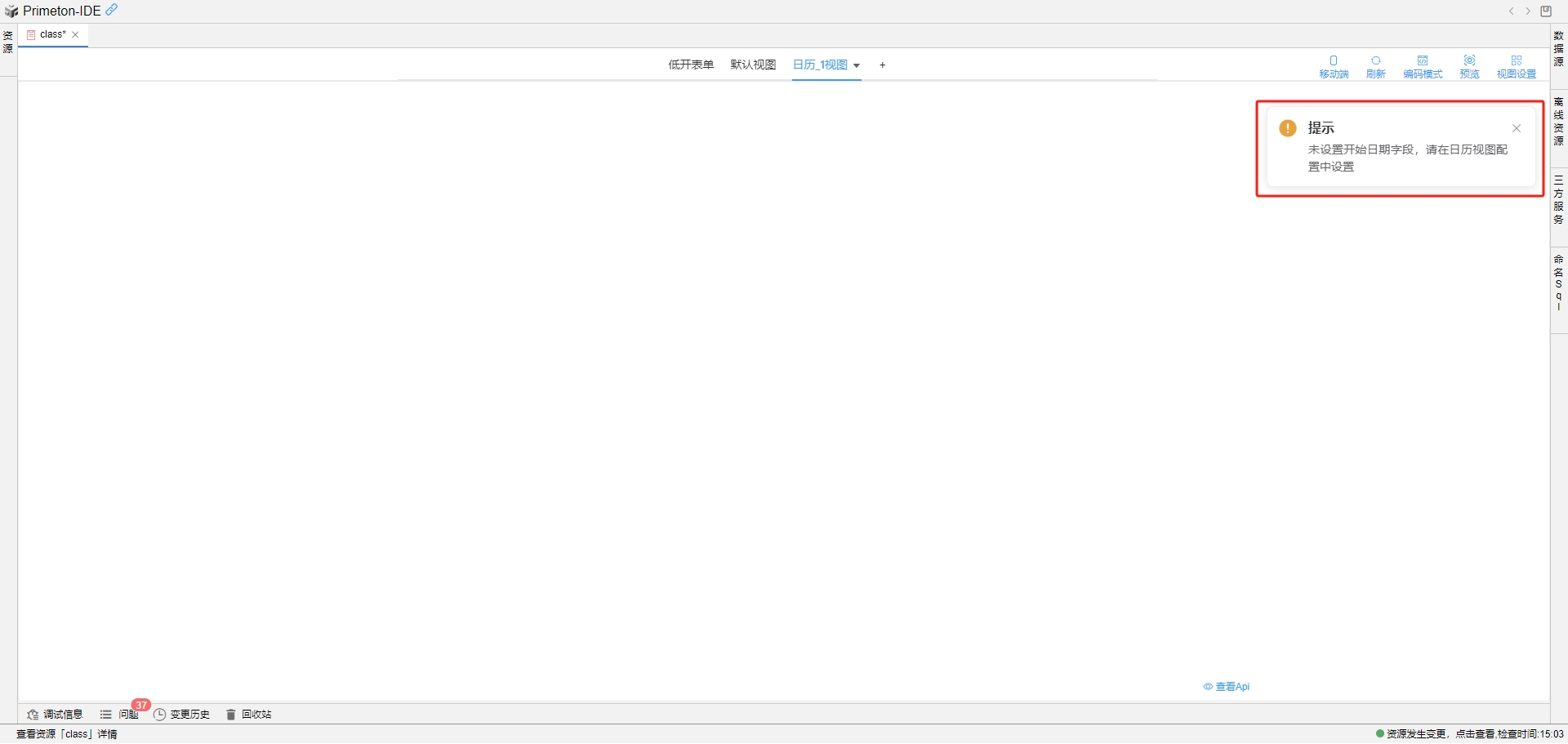Click the 移动端 mobile view icon

pos(1334,66)
